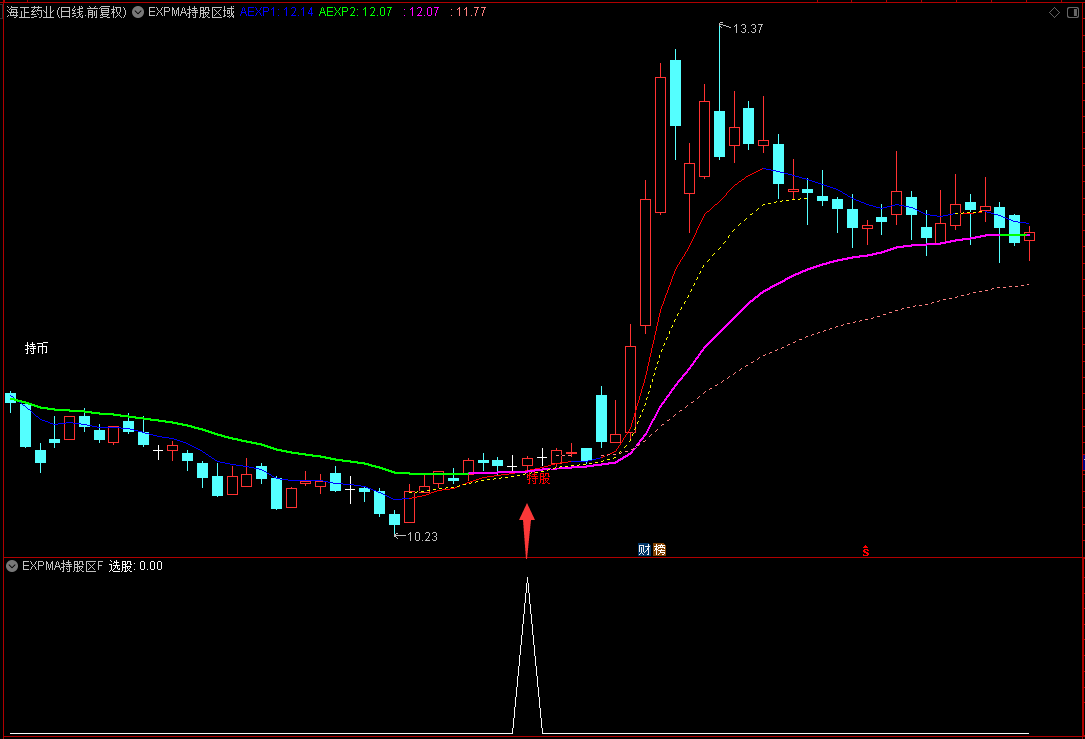Click the 10.23 low price label

click(x=422, y=536)
